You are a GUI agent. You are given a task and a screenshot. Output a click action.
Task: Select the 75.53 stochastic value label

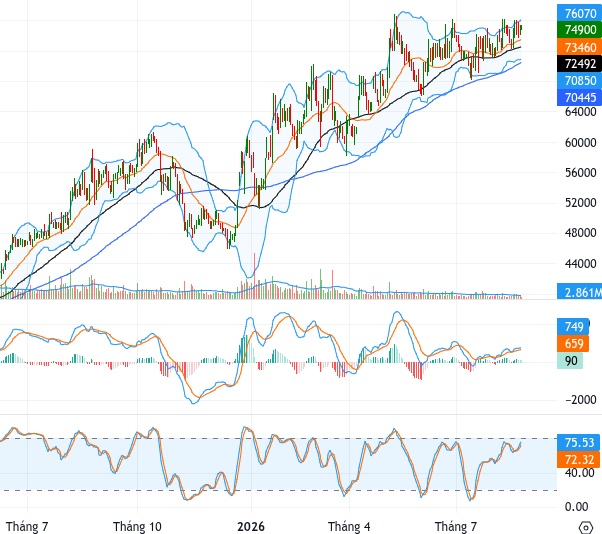(579, 442)
